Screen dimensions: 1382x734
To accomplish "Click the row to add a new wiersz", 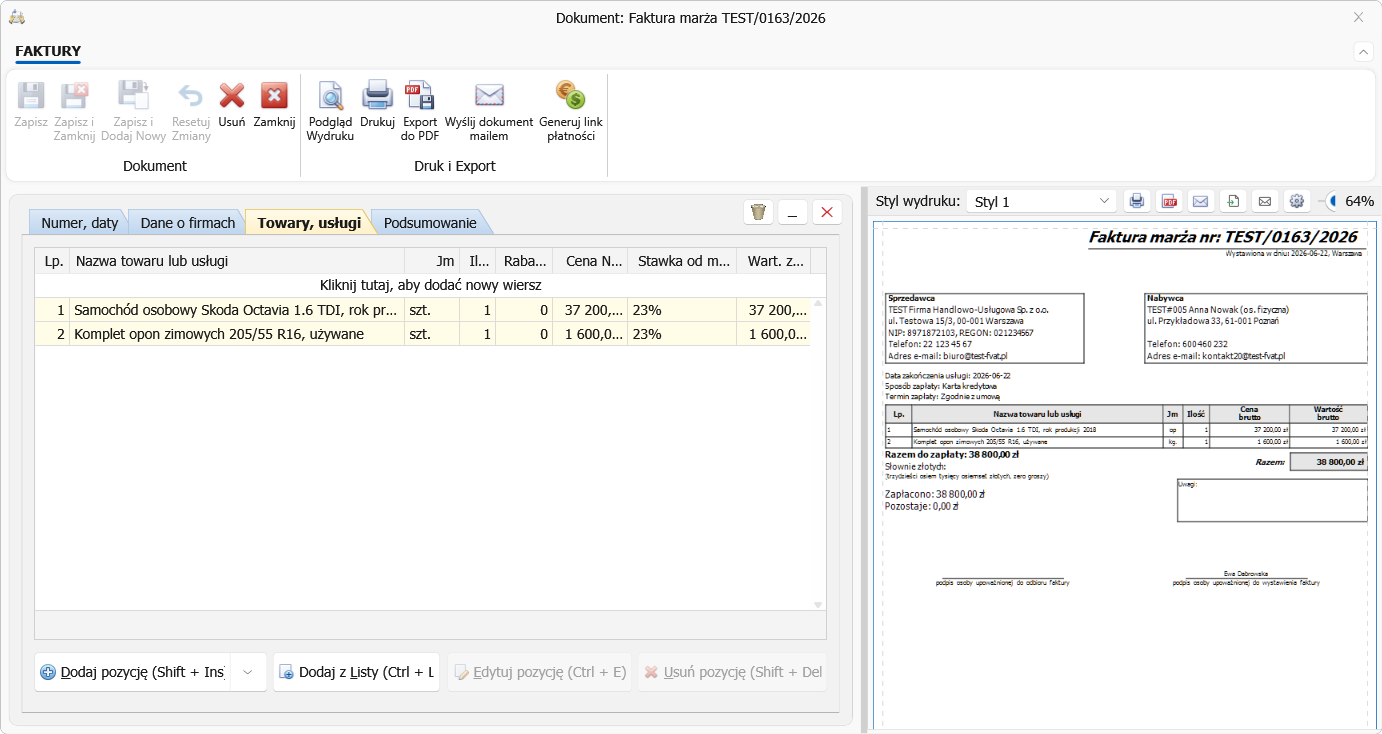I will point(430,285).
